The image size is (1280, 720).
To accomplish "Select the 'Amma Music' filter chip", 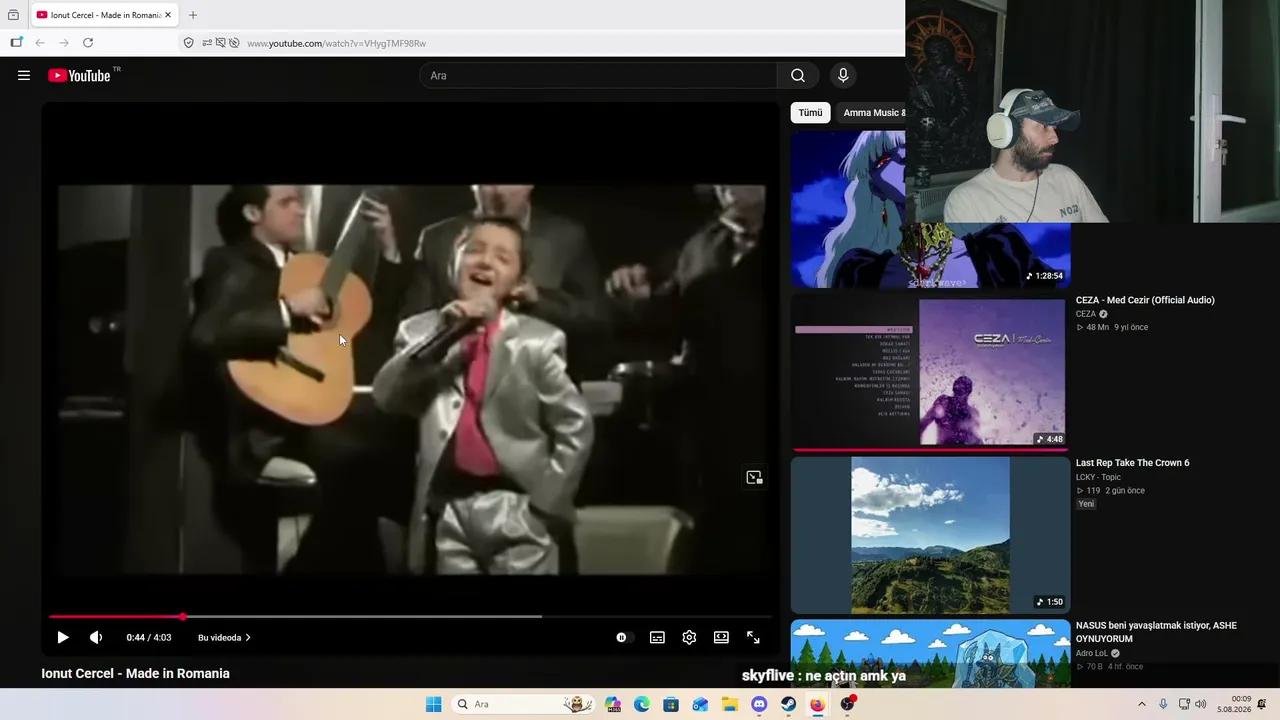I will pos(872,113).
